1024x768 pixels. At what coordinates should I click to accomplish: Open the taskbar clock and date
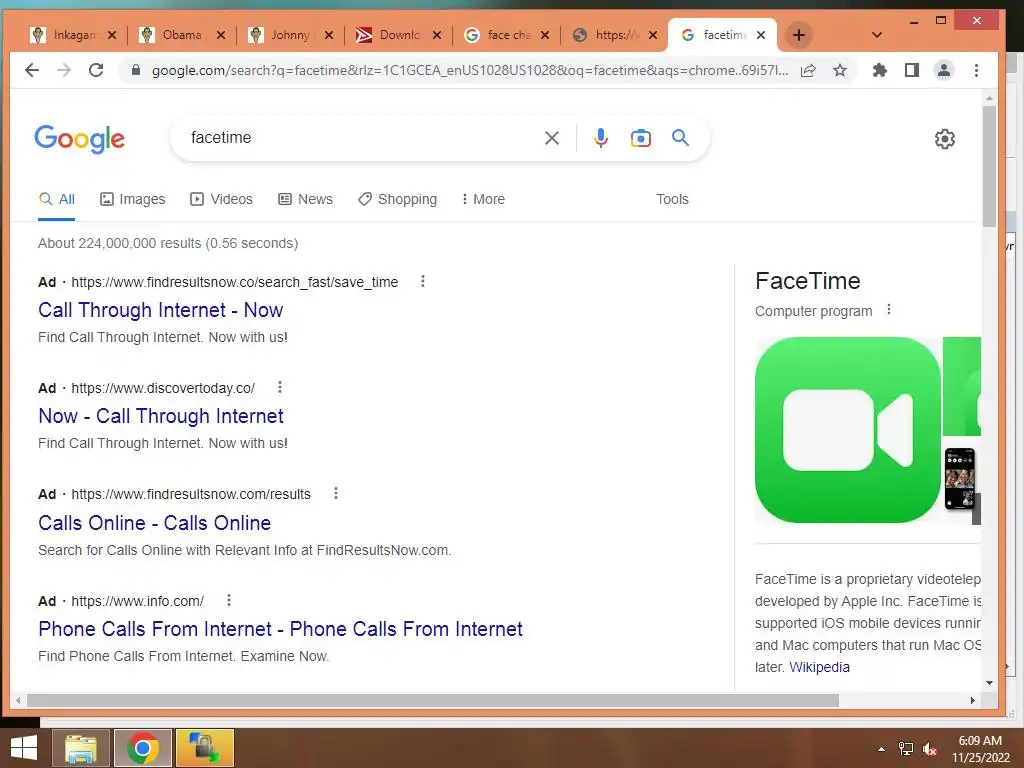[980, 749]
